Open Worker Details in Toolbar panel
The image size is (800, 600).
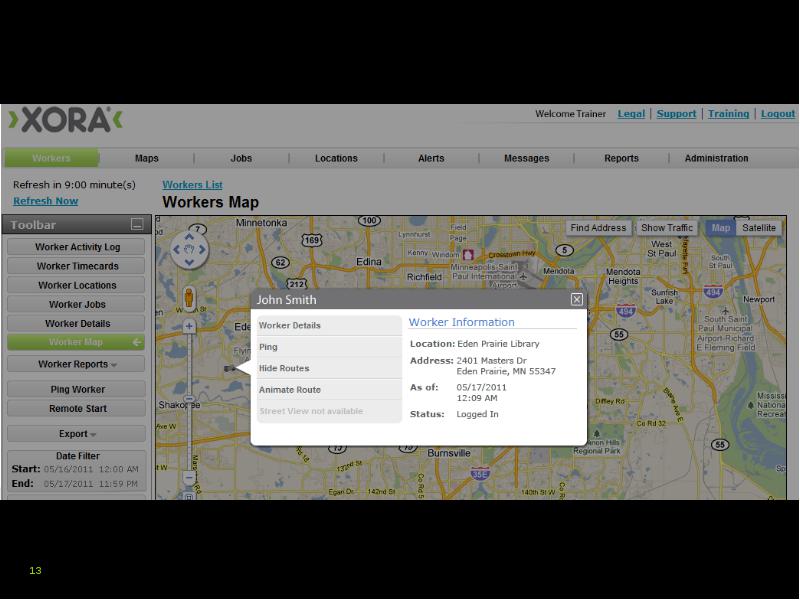point(77,323)
